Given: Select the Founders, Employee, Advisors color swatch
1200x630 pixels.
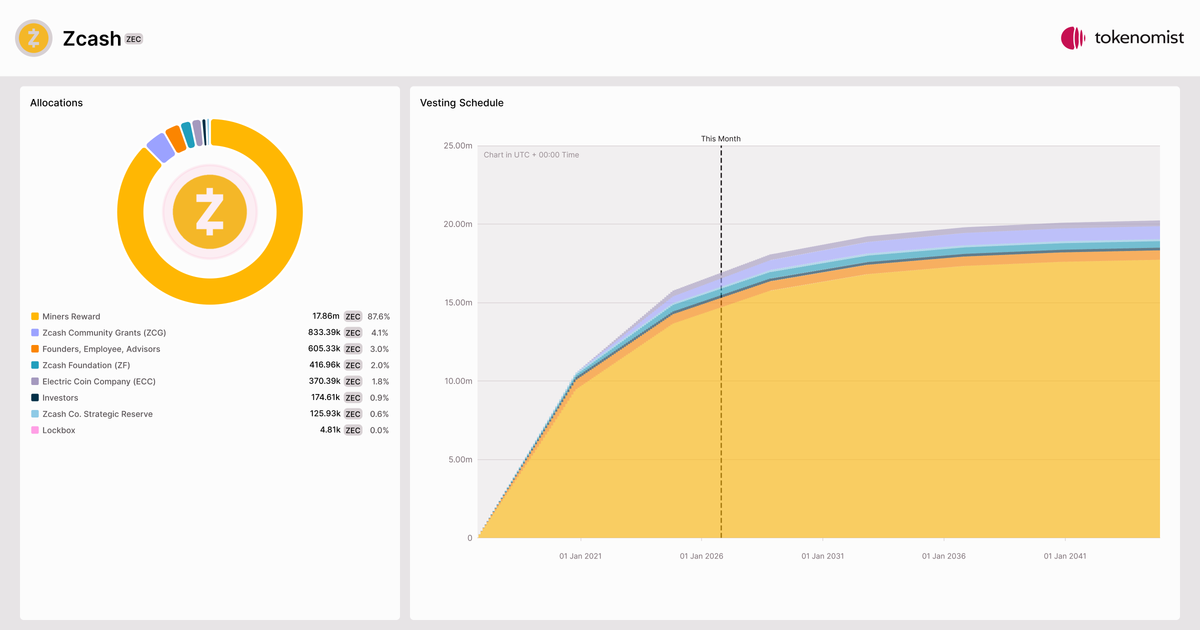Looking at the screenshot, I should (x=35, y=349).
